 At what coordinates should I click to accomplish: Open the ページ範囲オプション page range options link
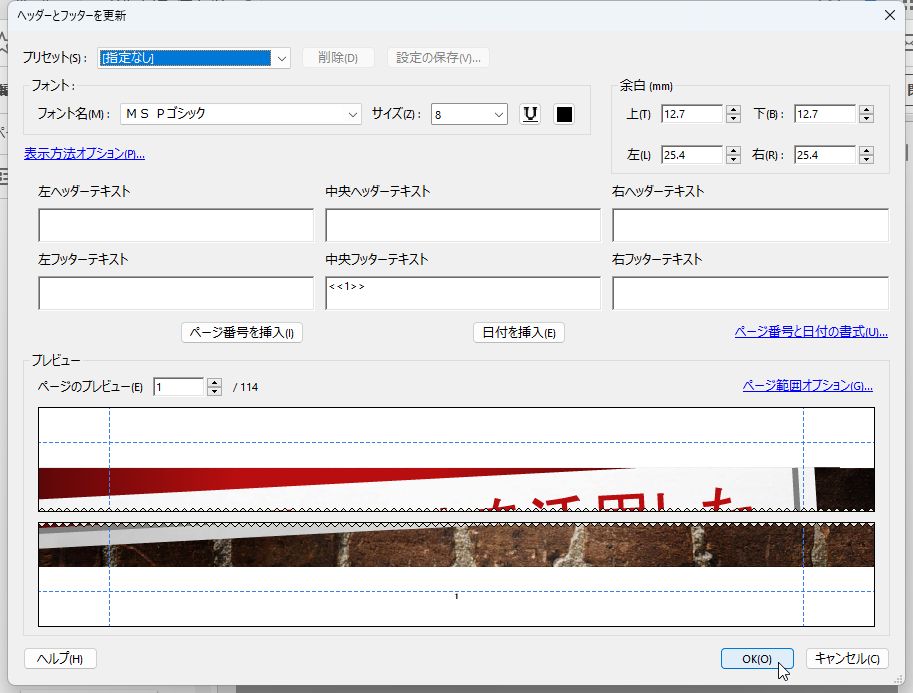[808, 385]
